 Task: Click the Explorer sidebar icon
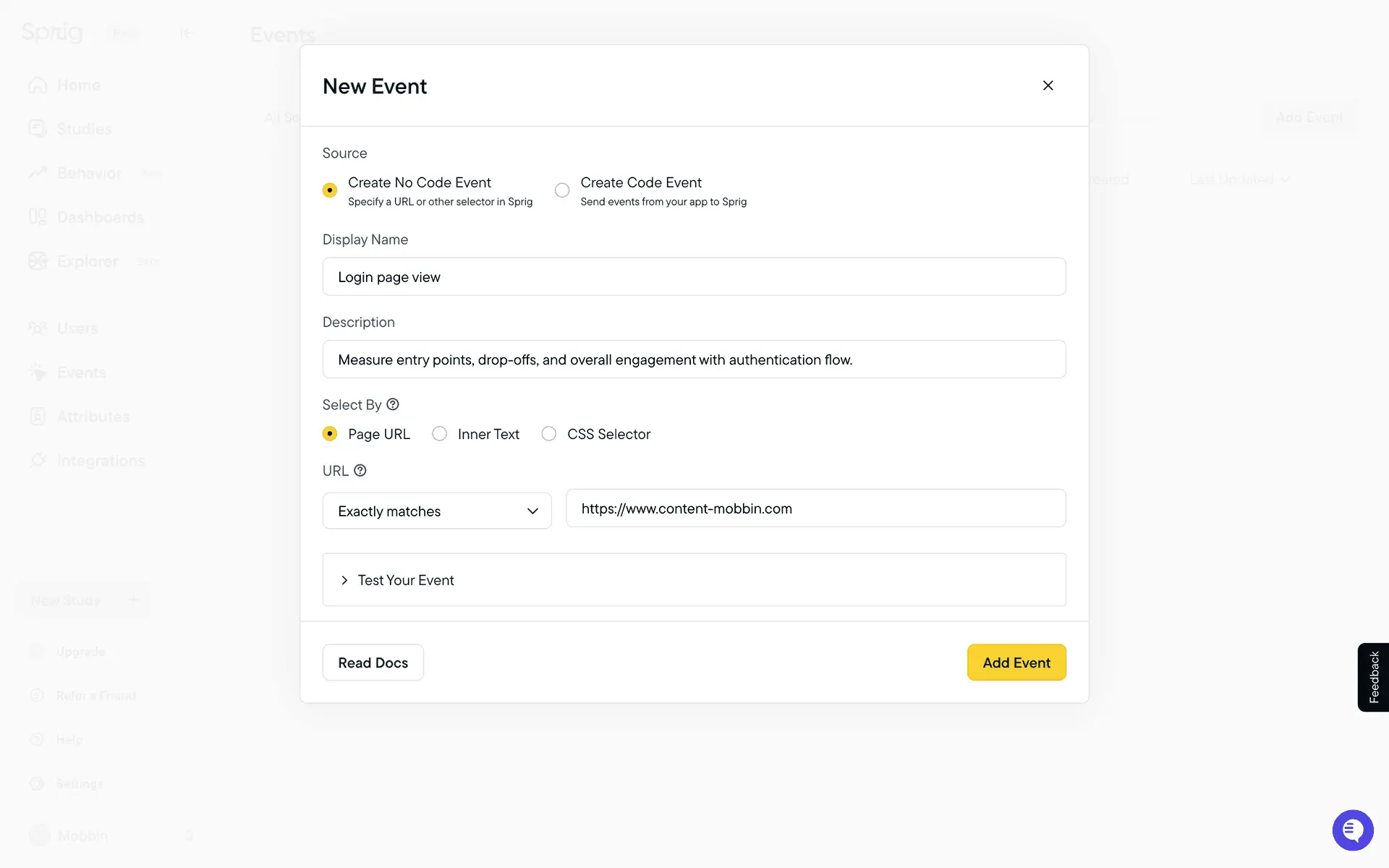[38, 261]
